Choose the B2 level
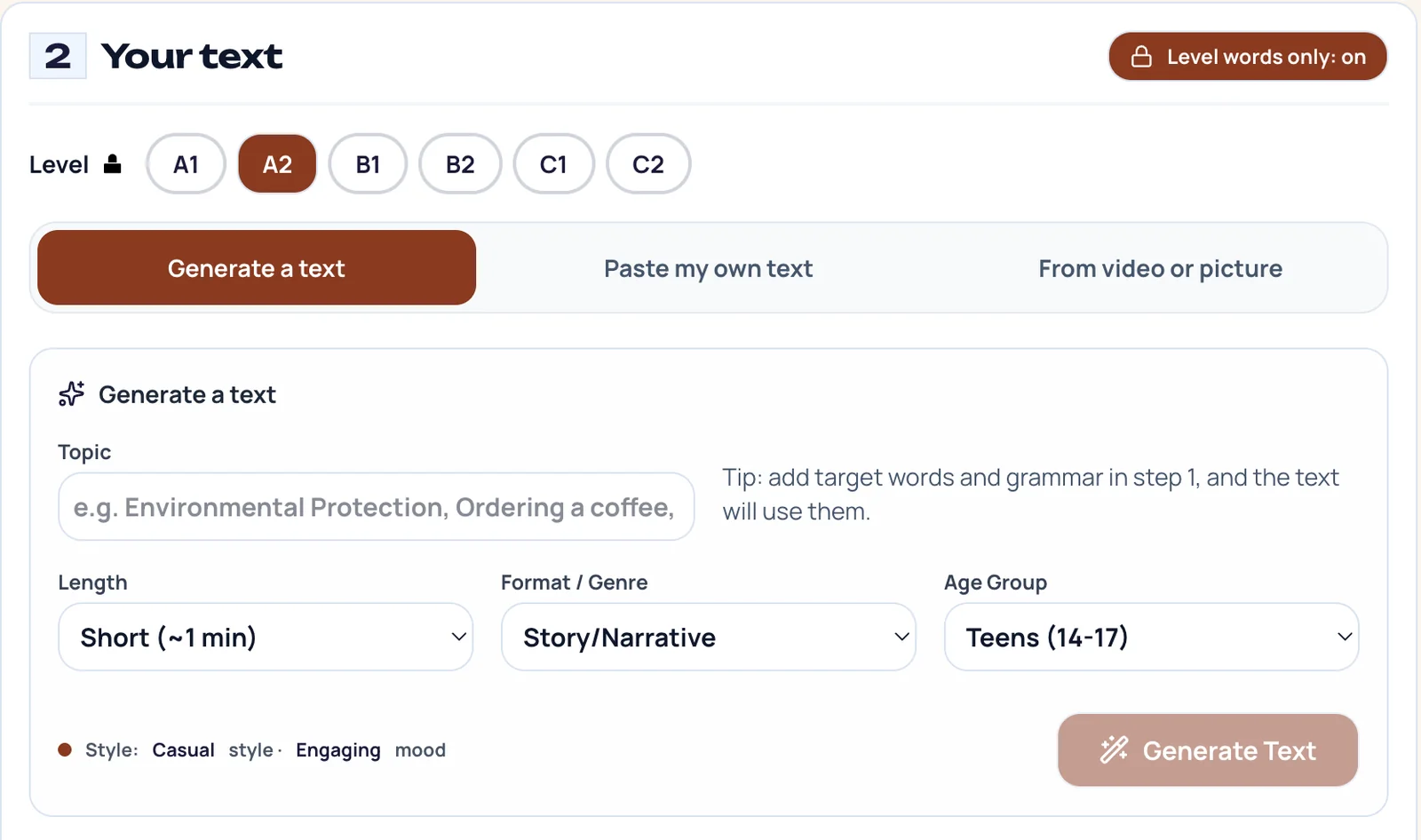The image size is (1421, 840). coord(460,164)
